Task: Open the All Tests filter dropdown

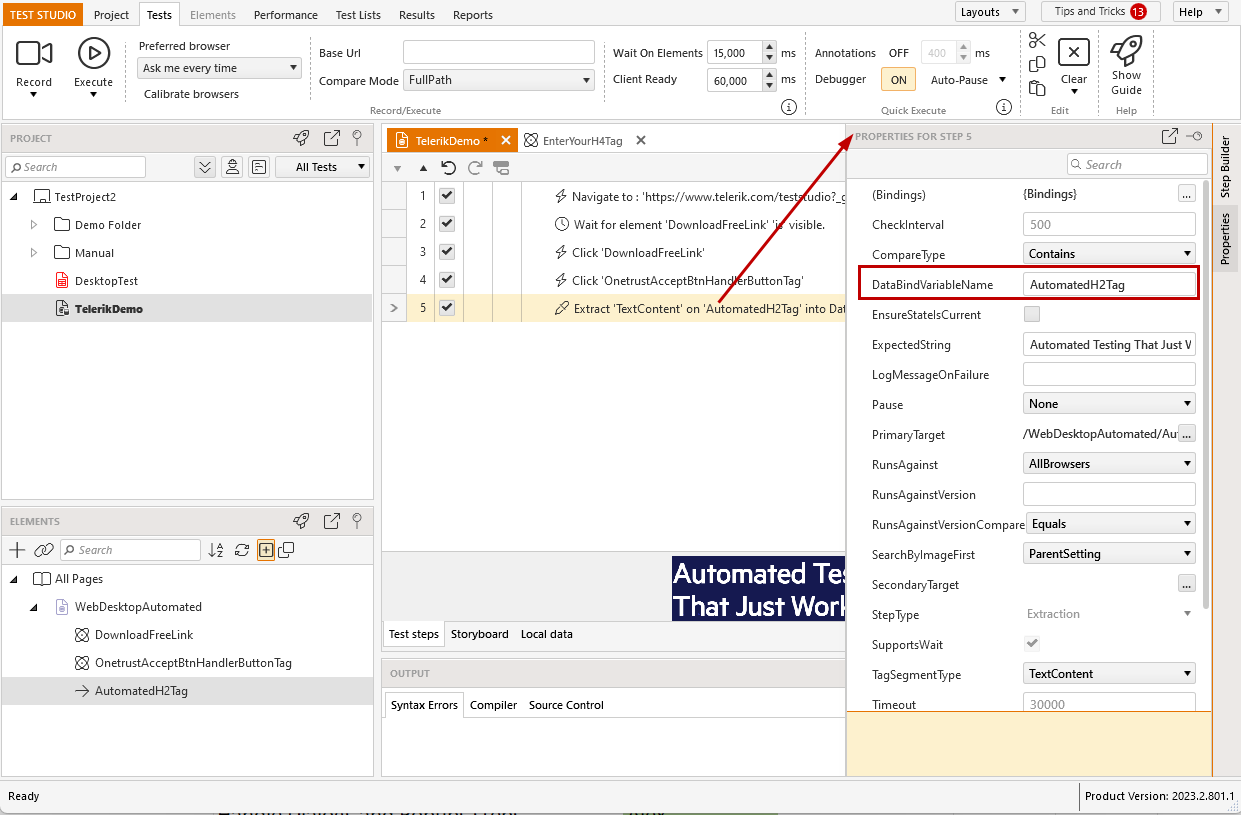Action: coord(322,167)
